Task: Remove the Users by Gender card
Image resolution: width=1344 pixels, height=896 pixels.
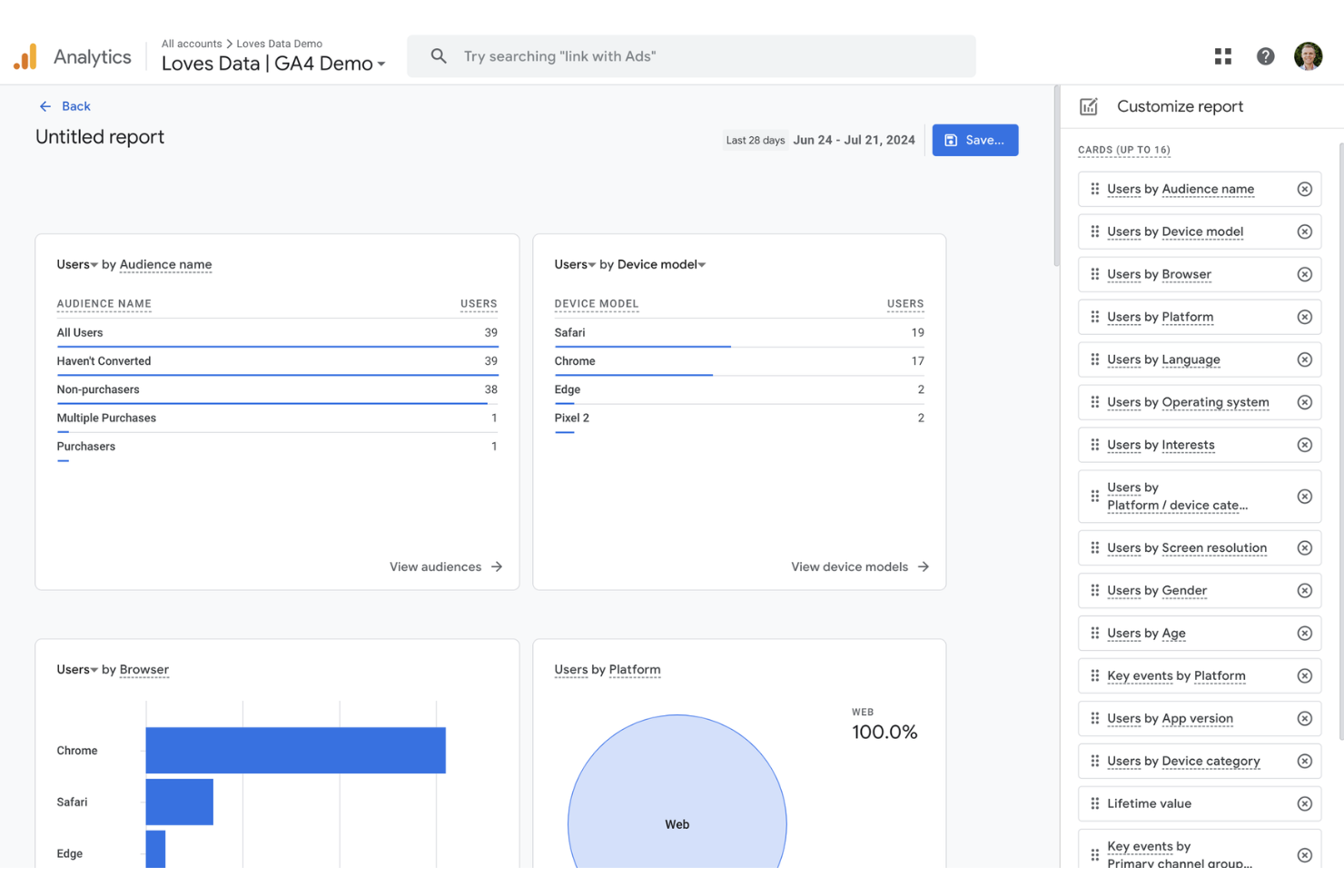Action: pos(1305,590)
